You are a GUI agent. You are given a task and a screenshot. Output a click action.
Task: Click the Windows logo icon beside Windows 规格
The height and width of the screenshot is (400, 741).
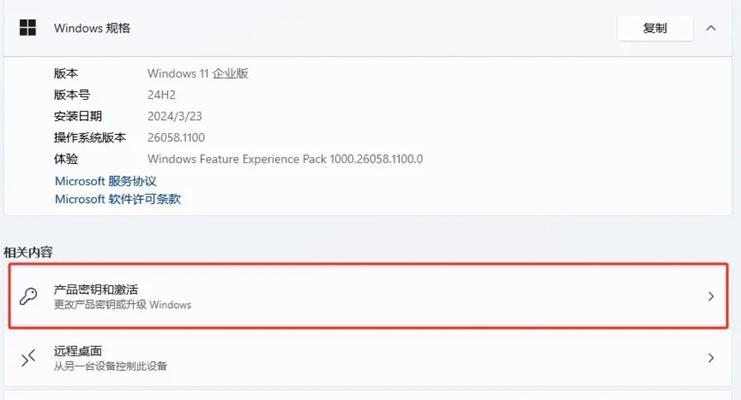coord(28,28)
